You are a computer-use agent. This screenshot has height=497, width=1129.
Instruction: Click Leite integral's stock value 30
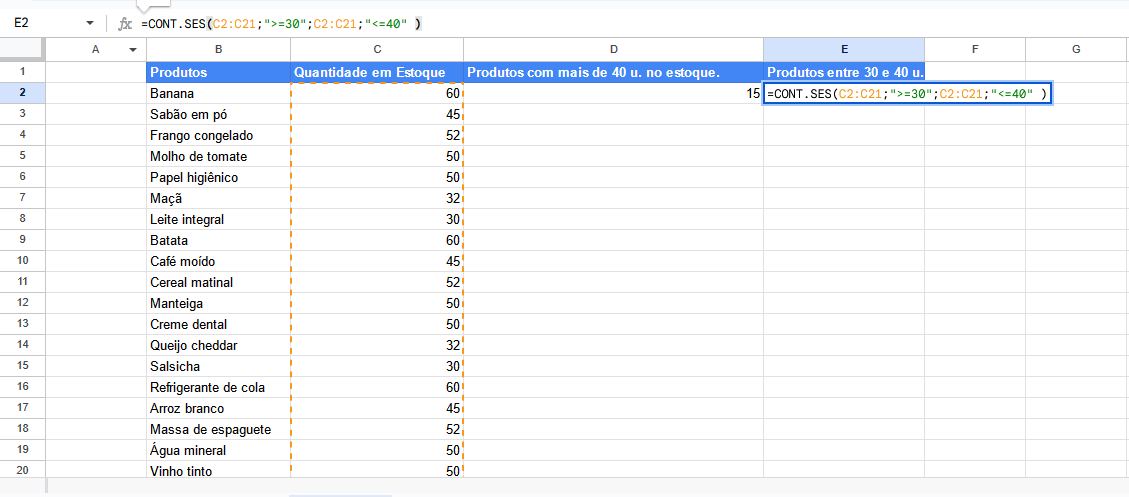[377, 219]
